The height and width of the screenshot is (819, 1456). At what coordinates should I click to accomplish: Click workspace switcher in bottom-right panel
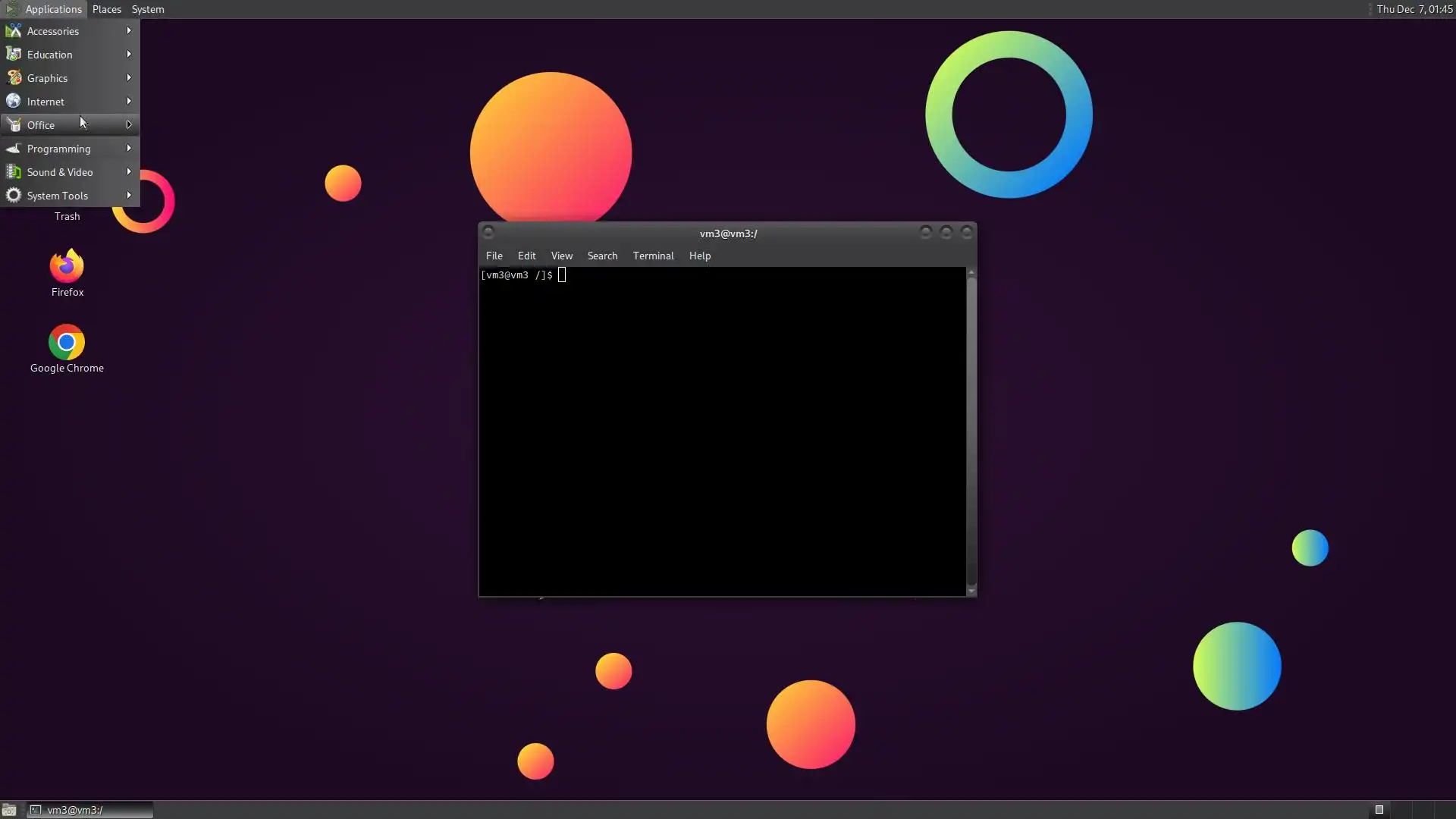point(1403,810)
